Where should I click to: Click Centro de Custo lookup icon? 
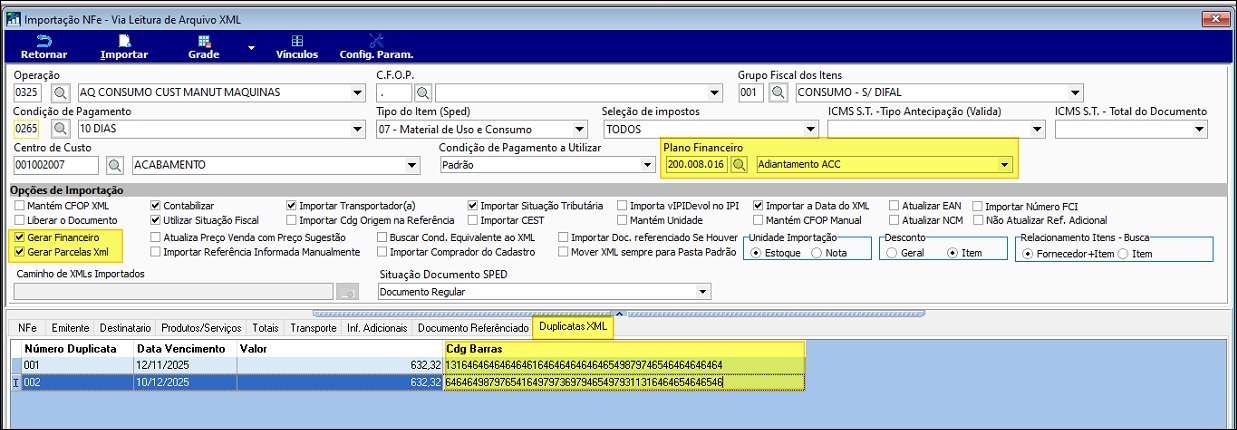[x=115, y=164]
